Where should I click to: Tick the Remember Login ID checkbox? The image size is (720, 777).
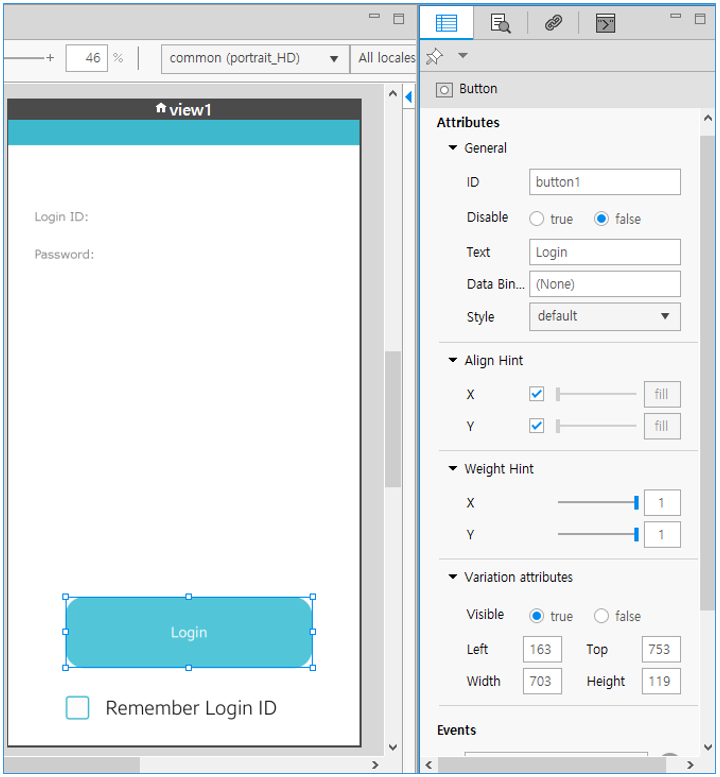click(x=78, y=708)
